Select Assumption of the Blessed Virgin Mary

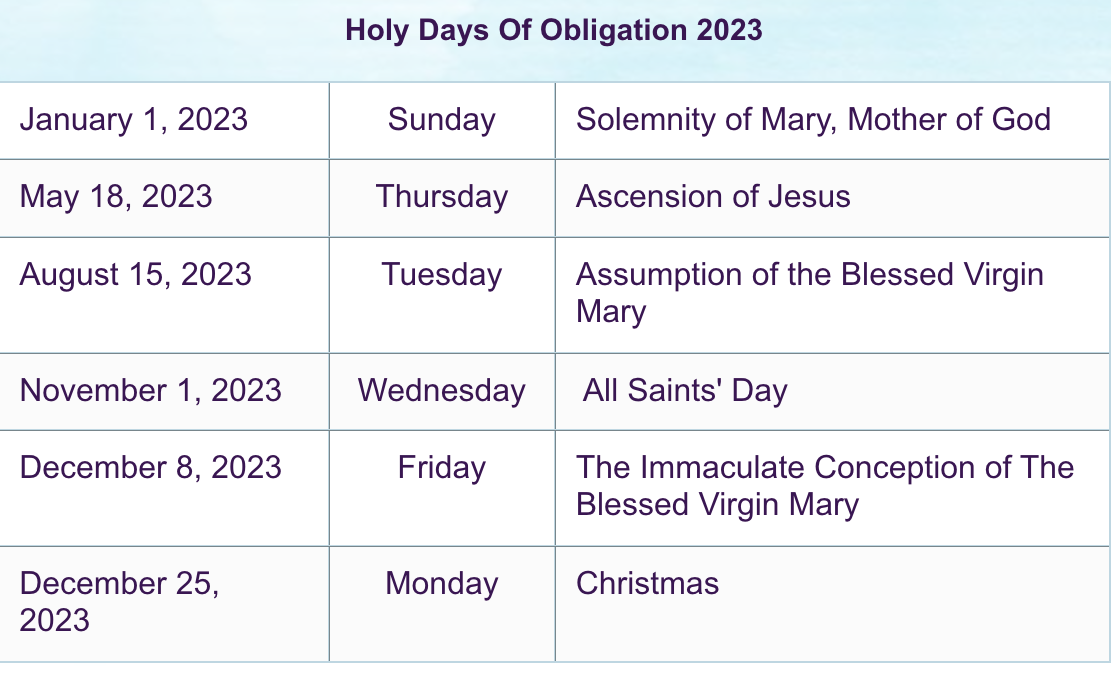(x=810, y=293)
